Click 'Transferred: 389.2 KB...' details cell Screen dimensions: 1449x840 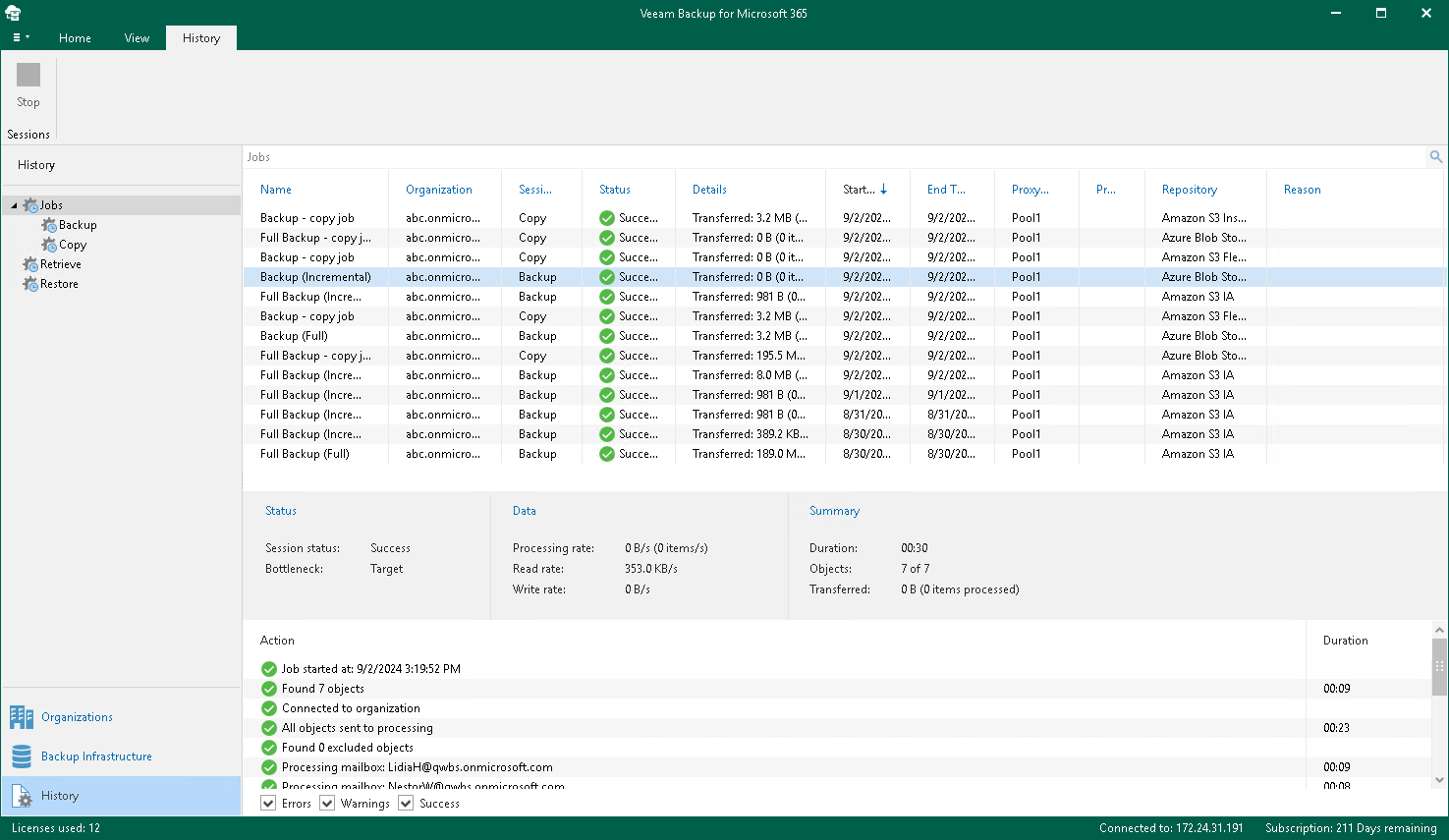[x=751, y=434]
